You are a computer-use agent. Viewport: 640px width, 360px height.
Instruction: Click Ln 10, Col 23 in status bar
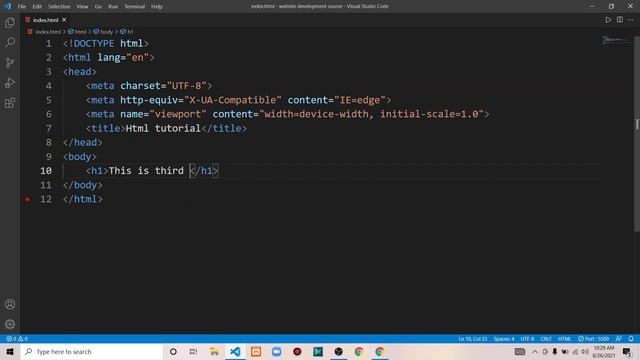472,339
